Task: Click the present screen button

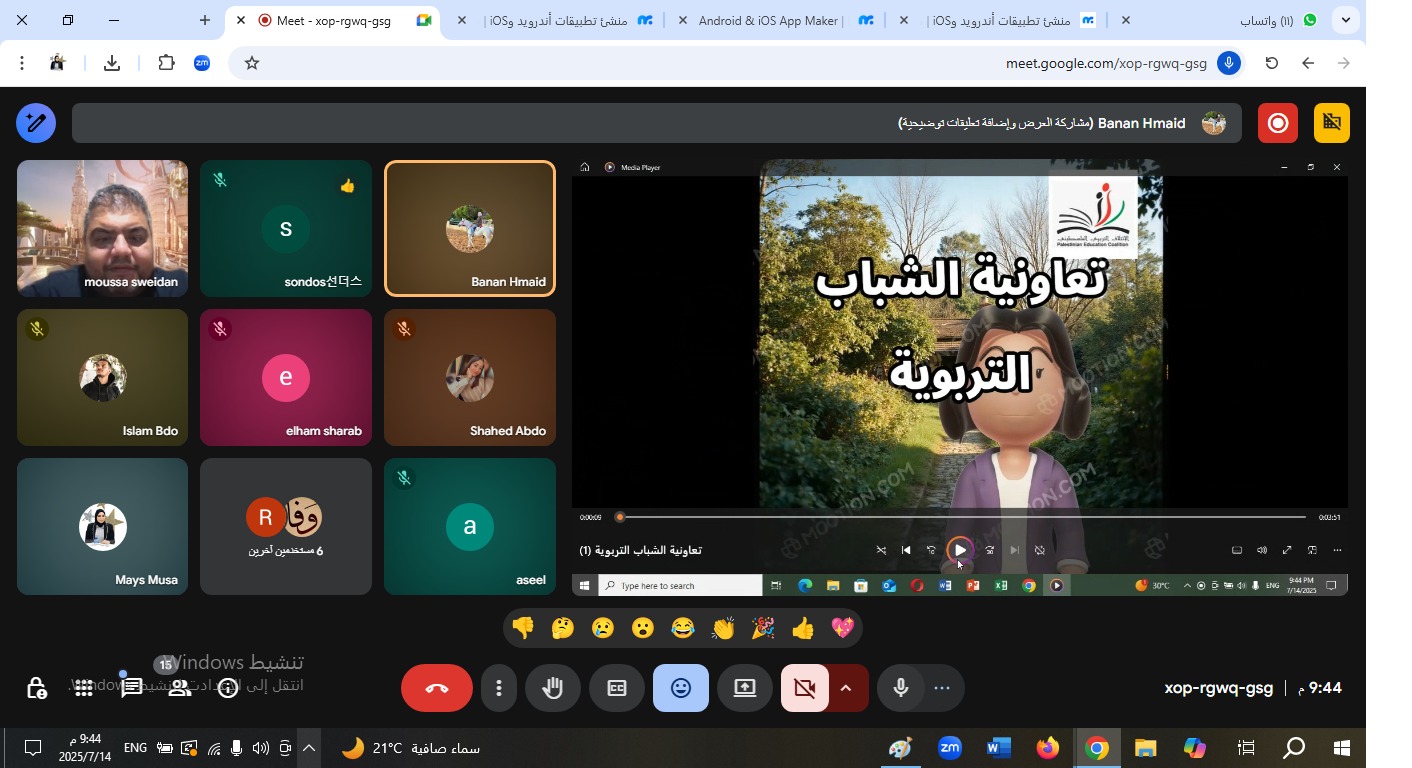Action: pos(745,688)
